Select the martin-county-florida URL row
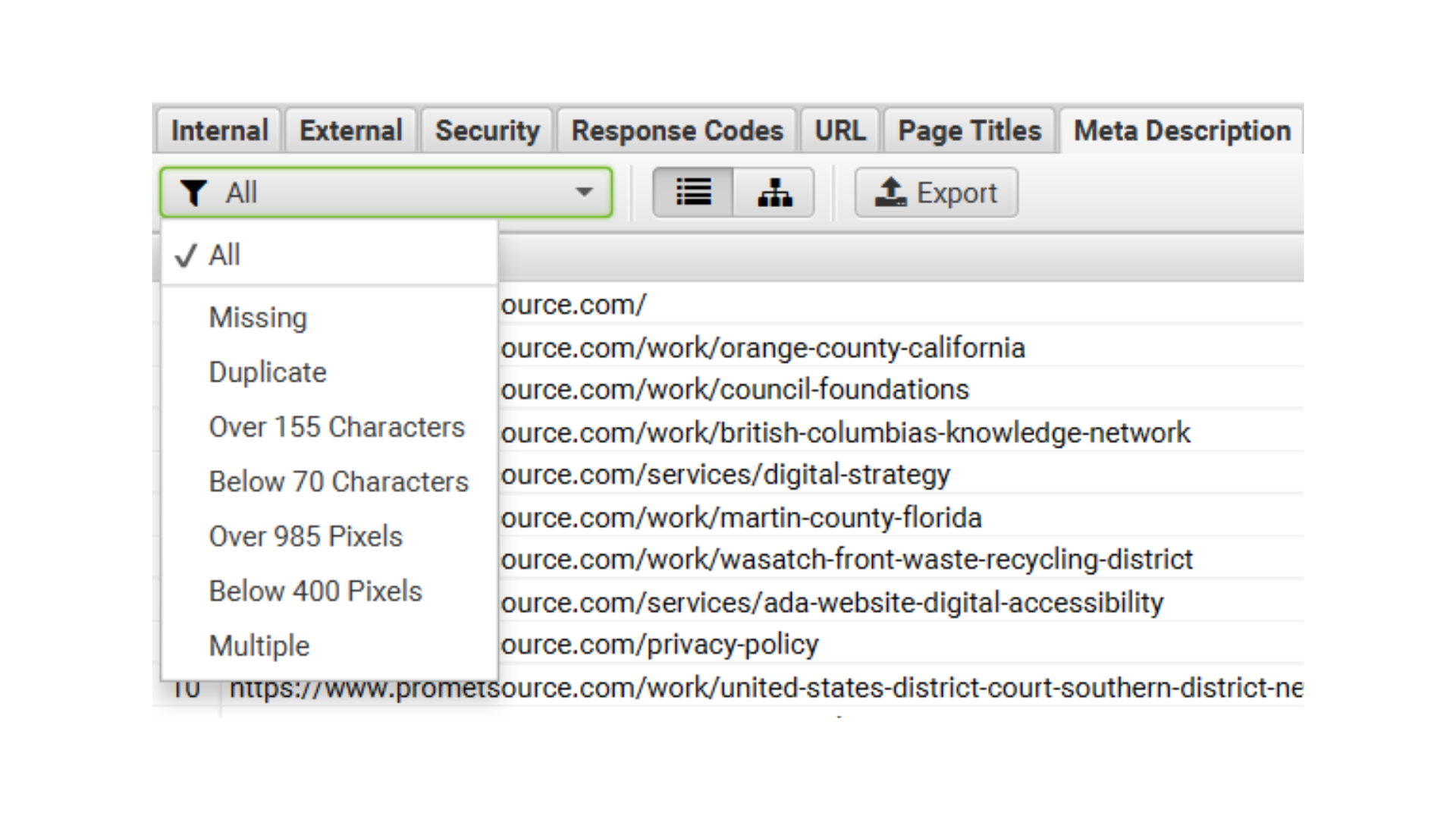1456x819 pixels. click(901, 517)
